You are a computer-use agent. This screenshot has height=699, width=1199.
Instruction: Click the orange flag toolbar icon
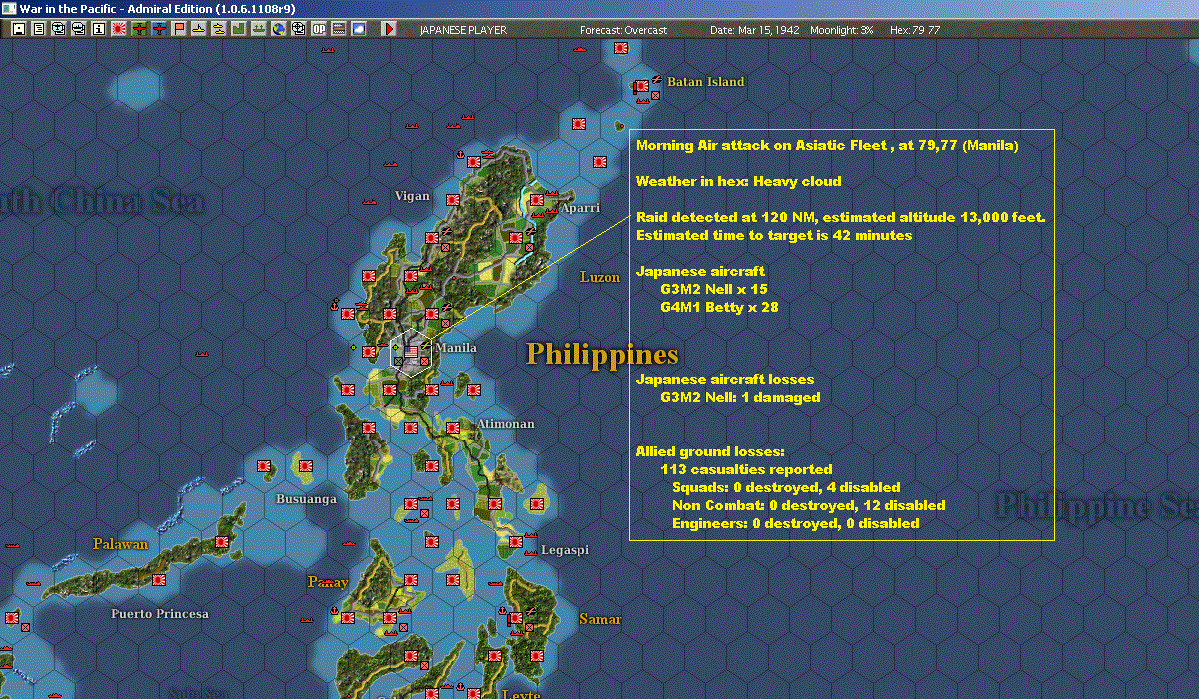click(179, 29)
